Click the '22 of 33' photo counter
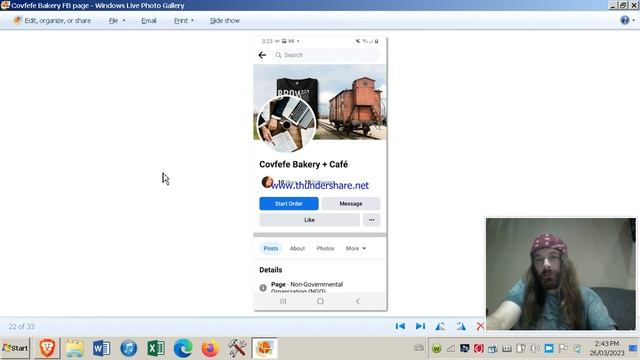The width and height of the screenshot is (640, 360). coord(22,326)
